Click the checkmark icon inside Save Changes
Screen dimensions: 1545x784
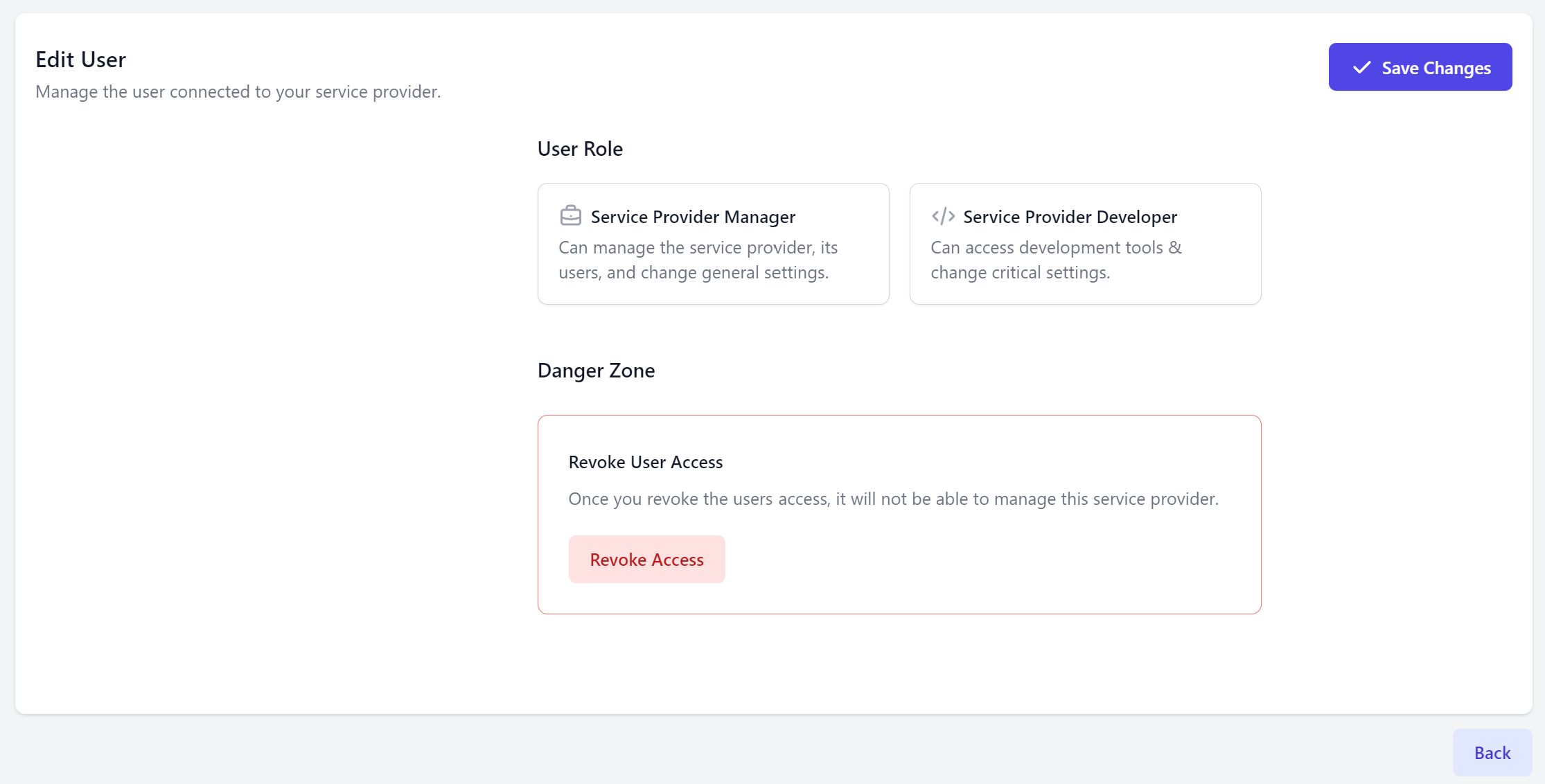(1361, 67)
